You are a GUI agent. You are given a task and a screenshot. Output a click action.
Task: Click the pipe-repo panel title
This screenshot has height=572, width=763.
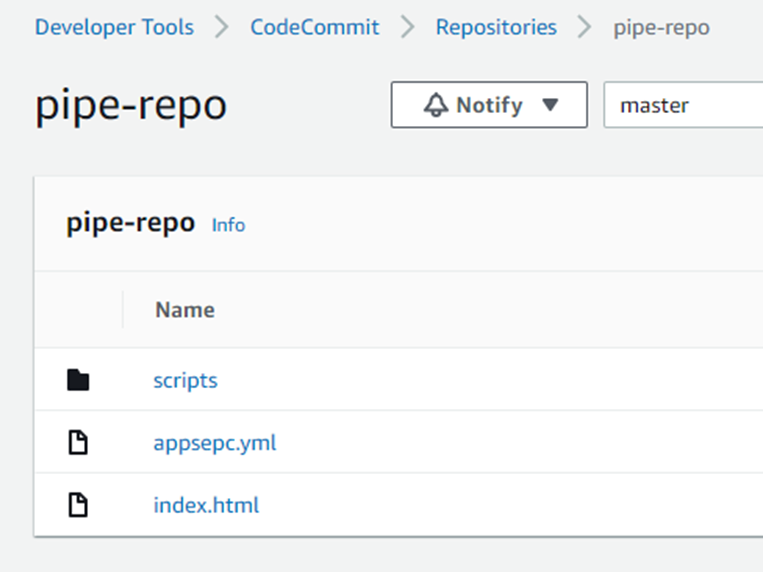pos(130,223)
